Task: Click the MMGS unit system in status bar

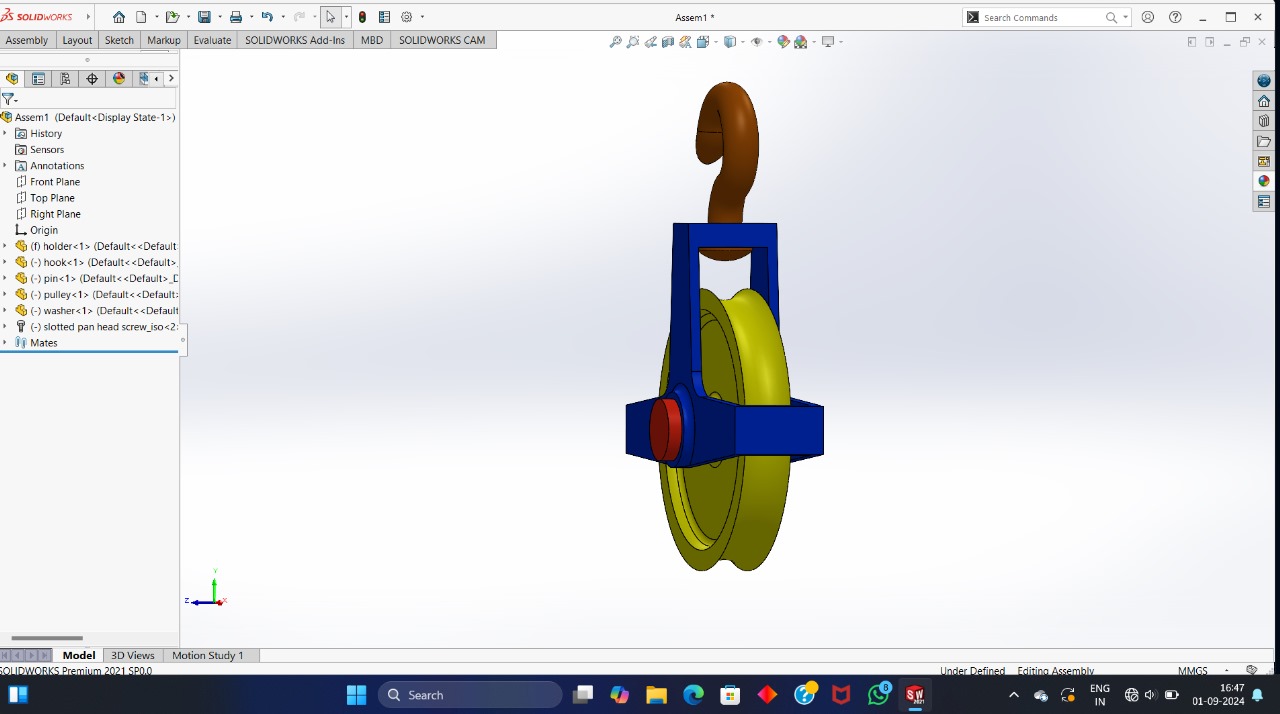Action: (x=1193, y=671)
